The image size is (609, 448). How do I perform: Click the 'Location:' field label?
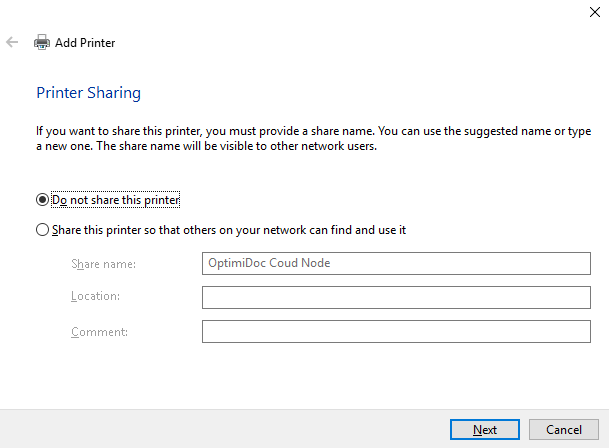96,296
